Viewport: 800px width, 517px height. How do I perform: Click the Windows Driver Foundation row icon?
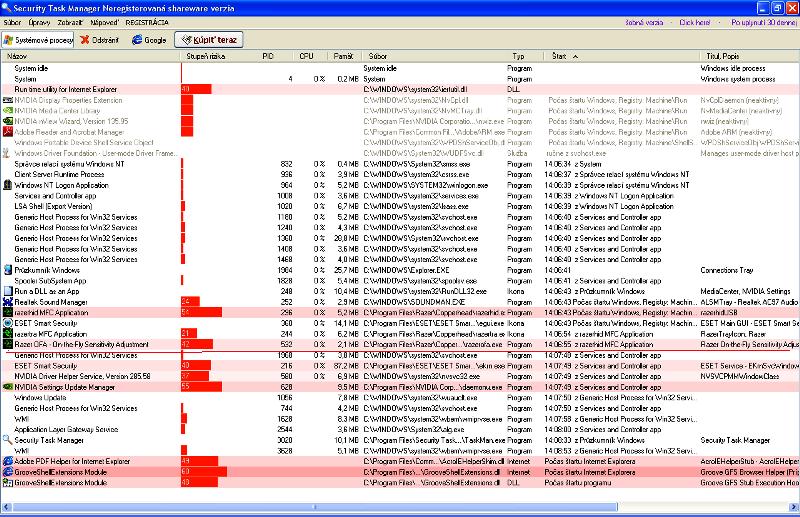click(7, 153)
